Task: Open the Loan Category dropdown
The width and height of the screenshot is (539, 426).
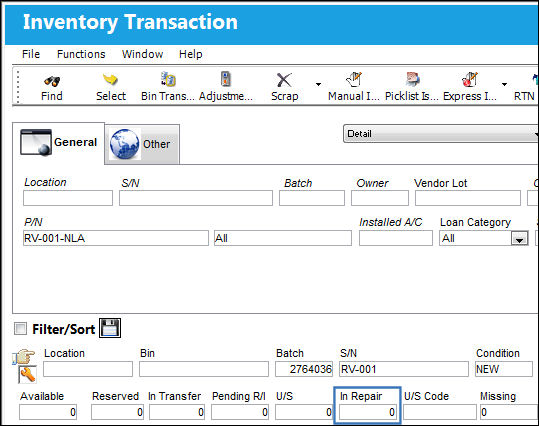Action: [519, 239]
